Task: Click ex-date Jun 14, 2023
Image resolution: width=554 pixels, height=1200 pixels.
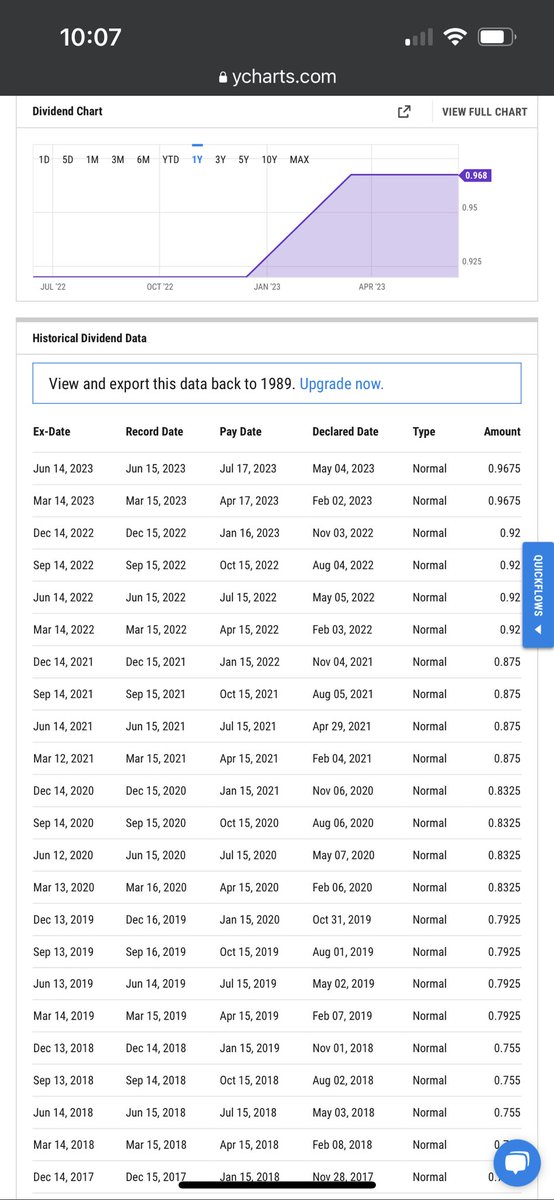Action: pyautogui.click(x=64, y=469)
